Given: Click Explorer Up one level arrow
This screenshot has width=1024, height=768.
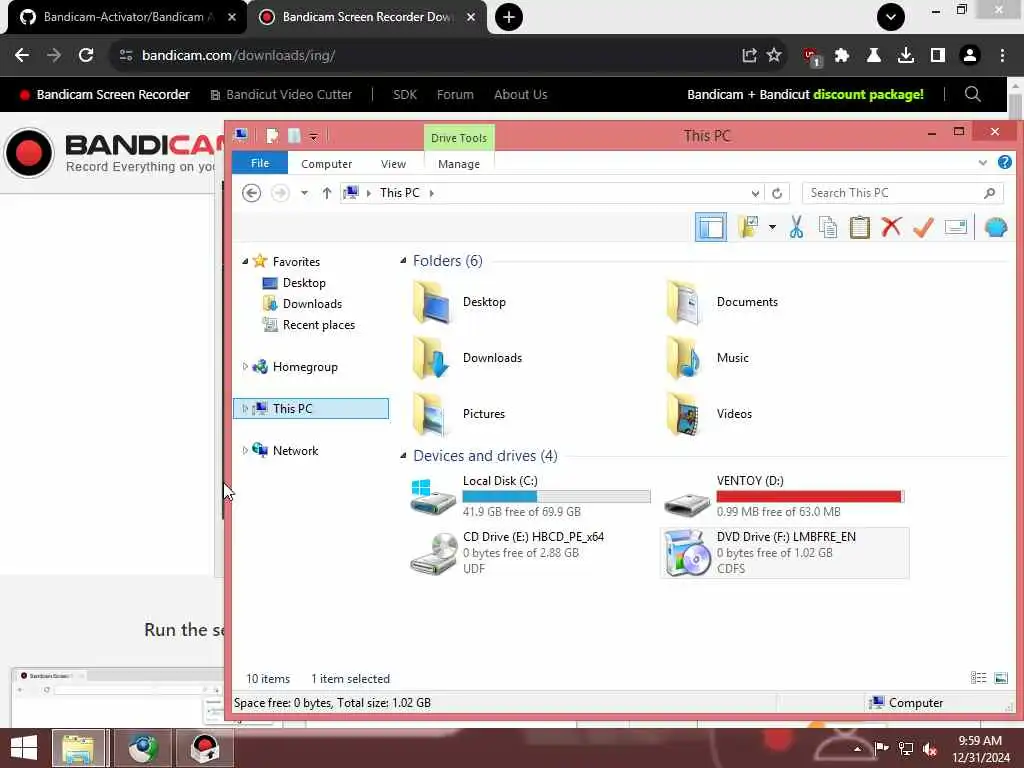Looking at the screenshot, I should coord(327,193).
